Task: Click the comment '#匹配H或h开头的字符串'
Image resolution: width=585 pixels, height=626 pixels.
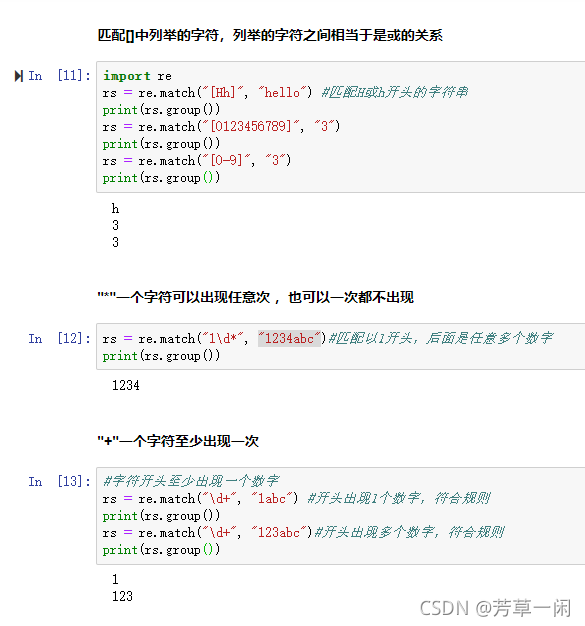Action: pos(395,93)
